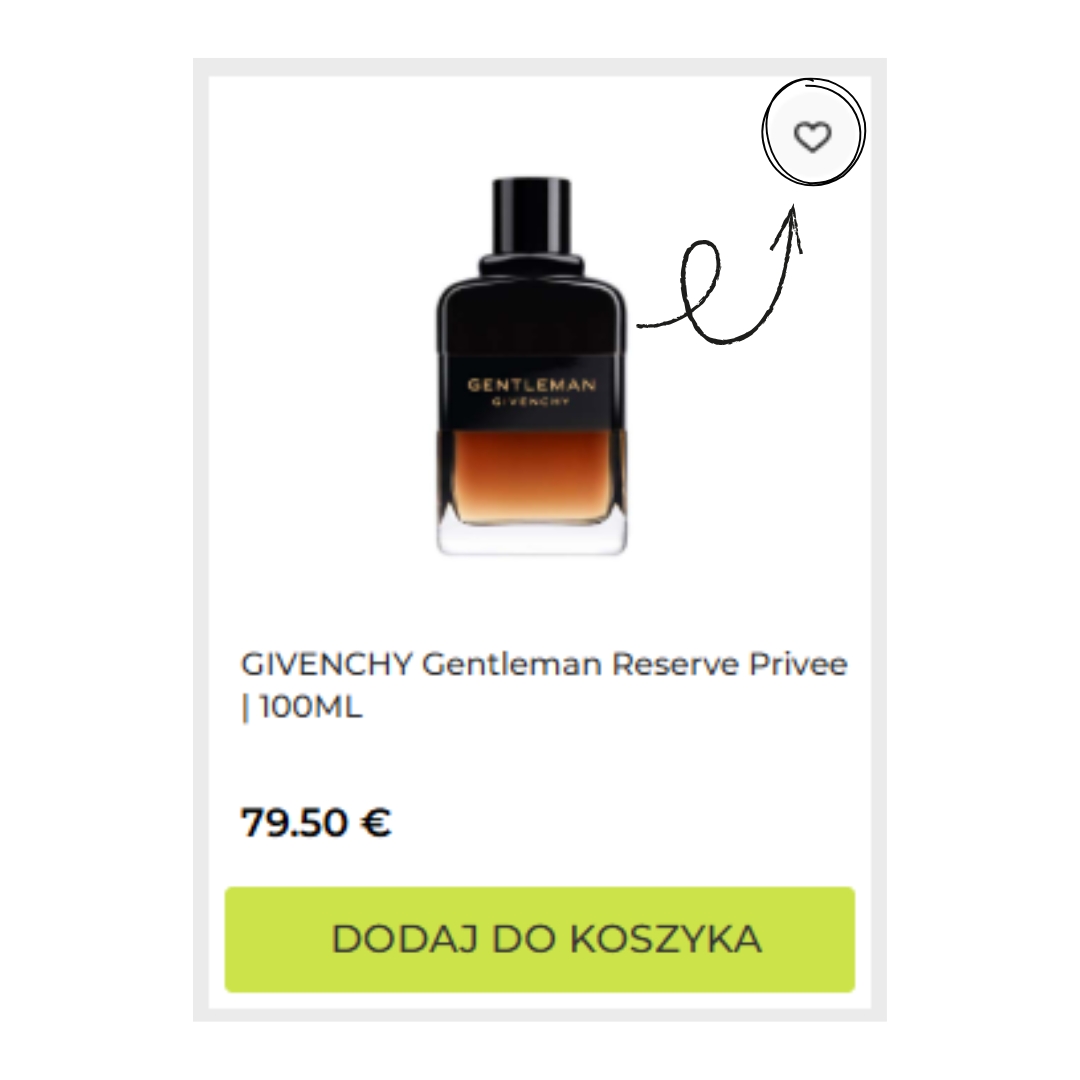The height and width of the screenshot is (1080, 1080).
Task: Click the clear glass base of the bottle
Action: tap(532, 537)
